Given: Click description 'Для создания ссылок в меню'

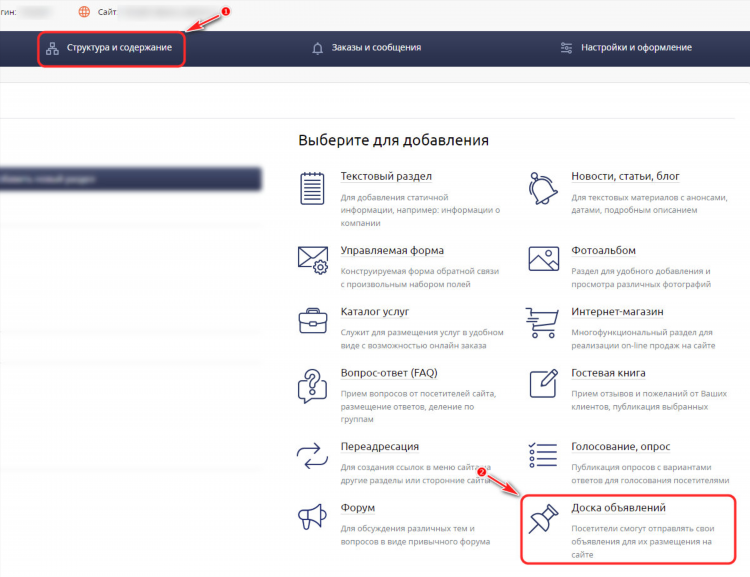Looking at the screenshot, I should pyautogui.click(x=416, y=474).
